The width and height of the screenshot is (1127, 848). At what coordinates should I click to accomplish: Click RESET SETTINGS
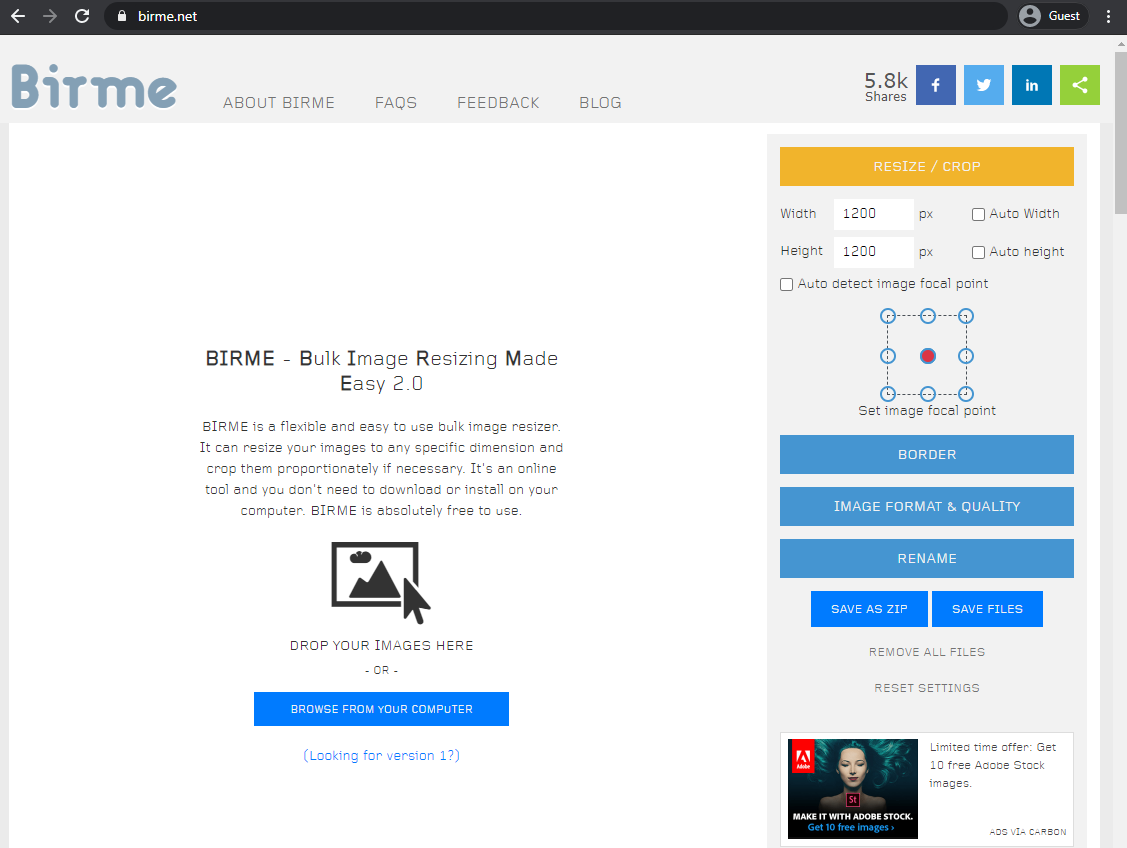coord(926,688)
